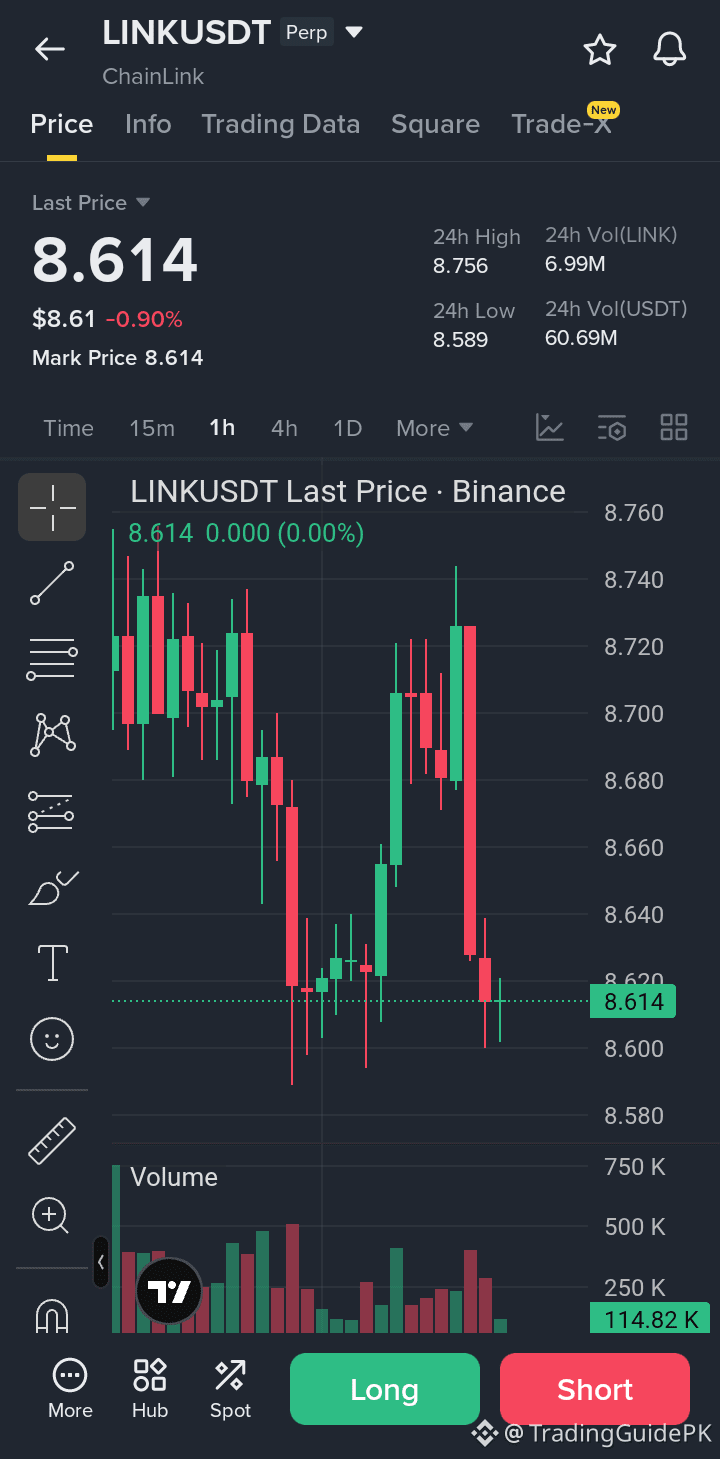This screenshot has width=720, height=1459.
Task: Select the horizontal lines Fibonacci tool
Action: [x=52, y=659]
